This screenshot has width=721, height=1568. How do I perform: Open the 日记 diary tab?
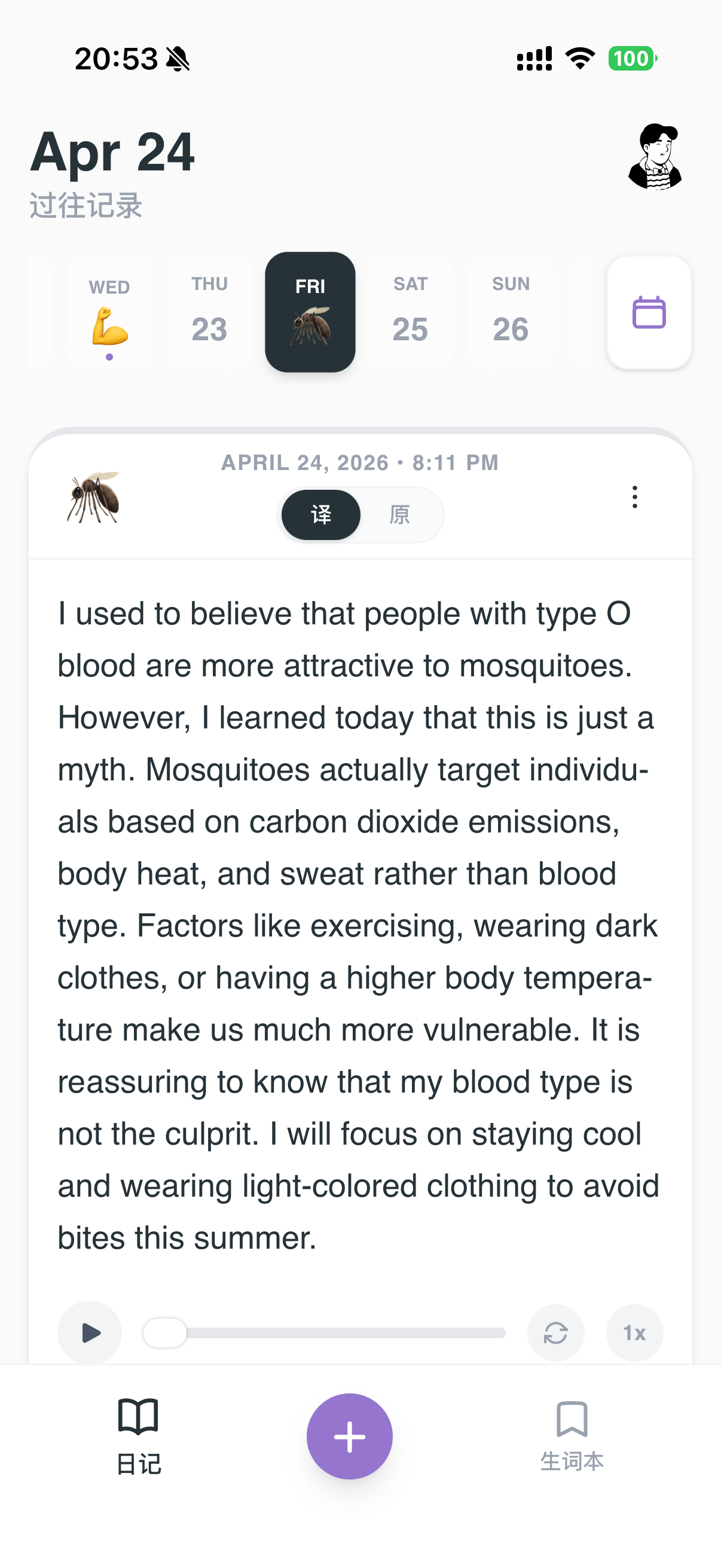point(139,1436)
